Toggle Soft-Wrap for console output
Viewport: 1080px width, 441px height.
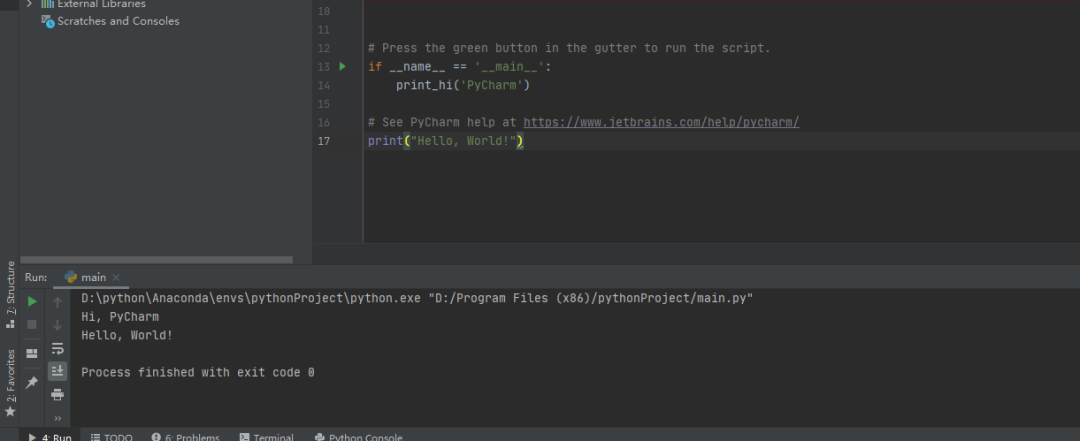[58, 348]
